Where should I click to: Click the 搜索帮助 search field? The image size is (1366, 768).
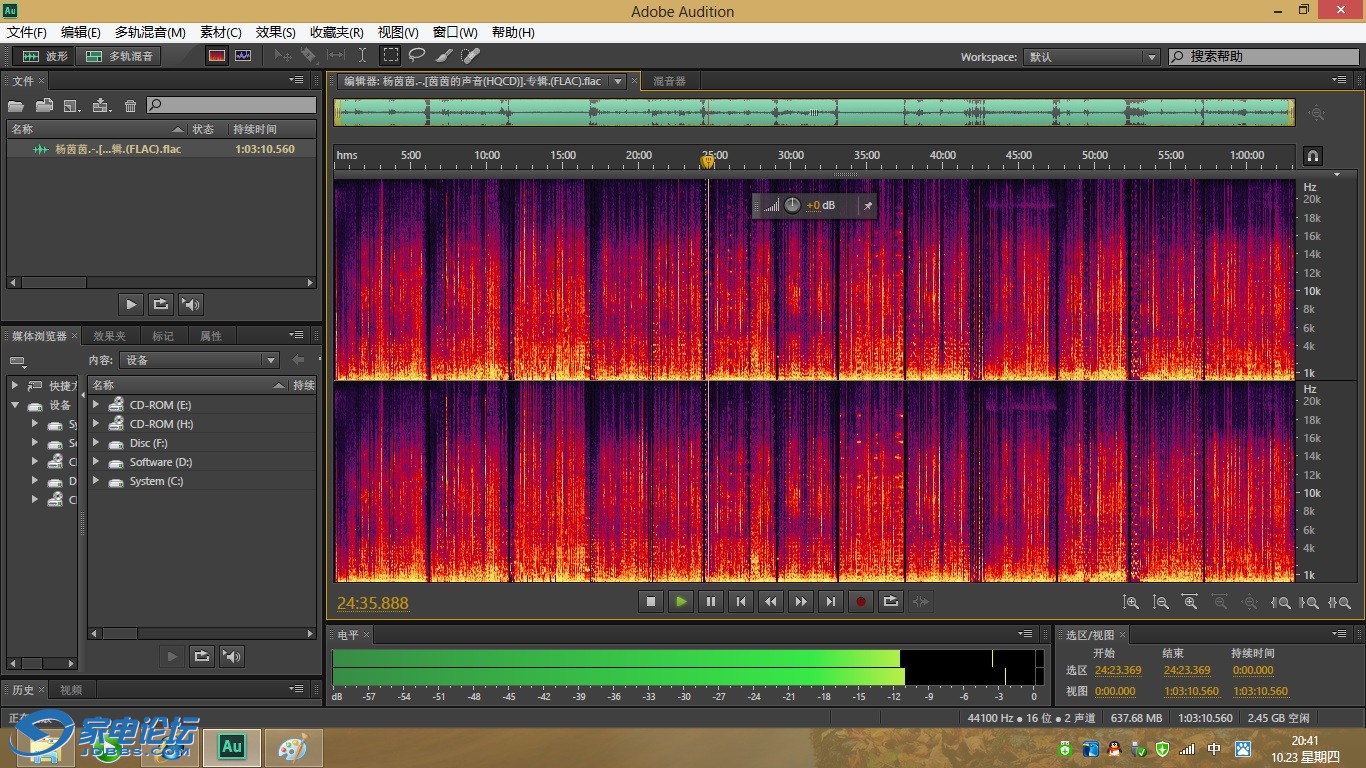(1264, 57)
